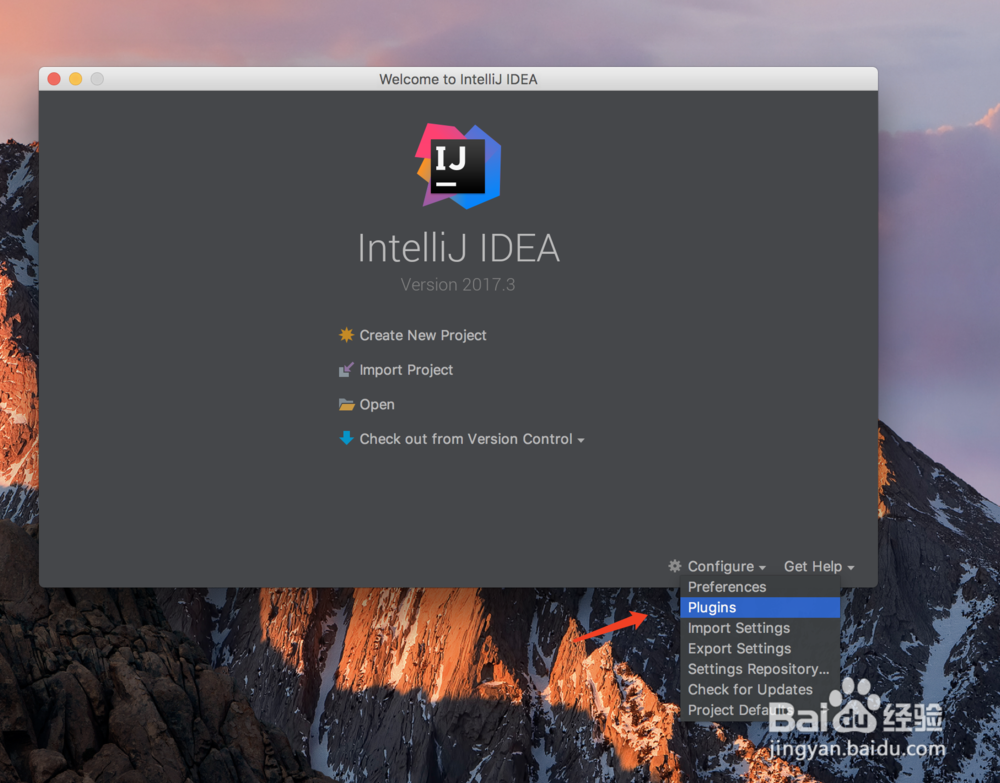This screenshot has height=783, width=1000.
Task: Click the Configure gear icon
Action: click(675, 566)
